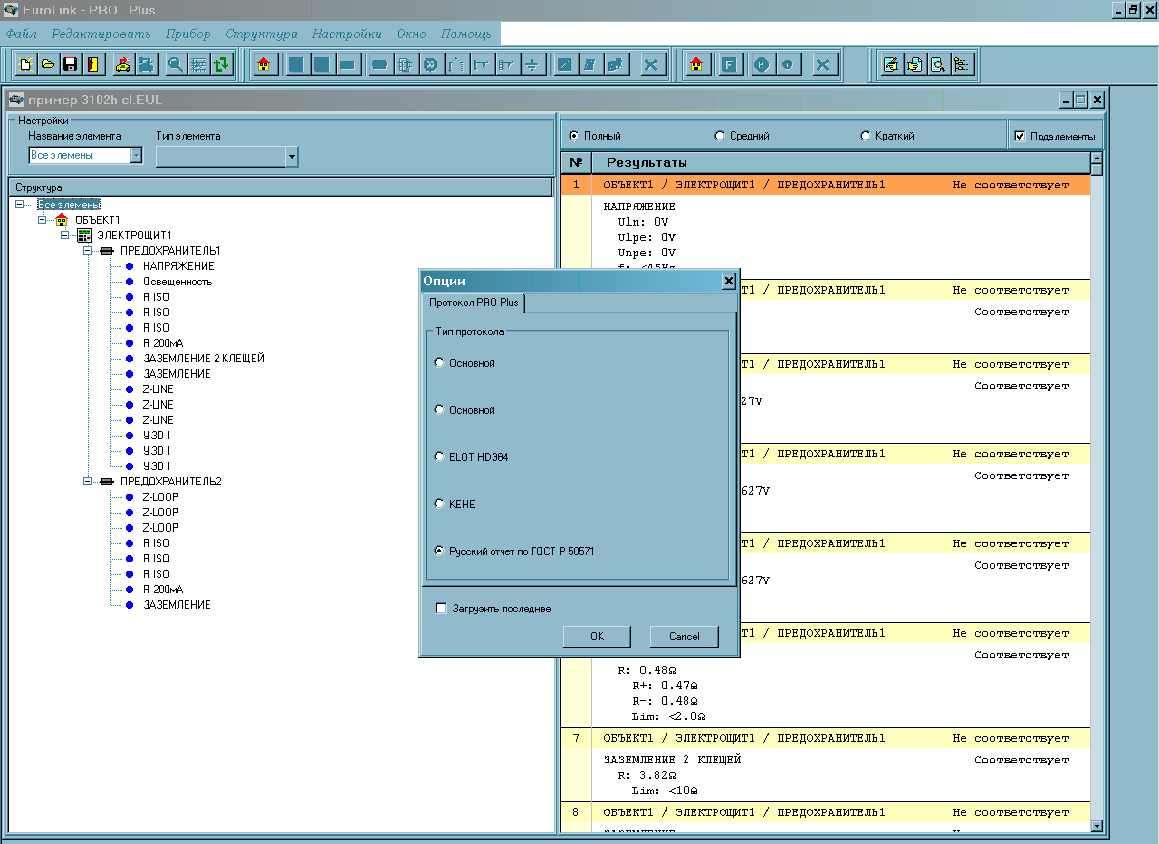Click the New file toolbar icon
Screen dimensions: 1159x844
(25, 65)
